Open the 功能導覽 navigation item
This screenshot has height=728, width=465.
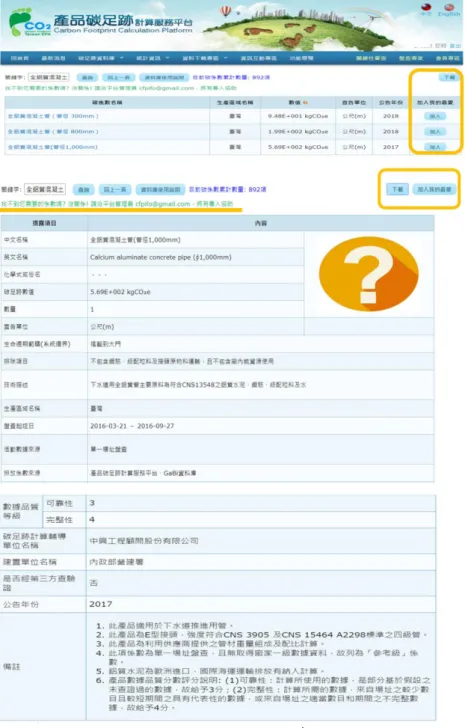tap(302, 58)
